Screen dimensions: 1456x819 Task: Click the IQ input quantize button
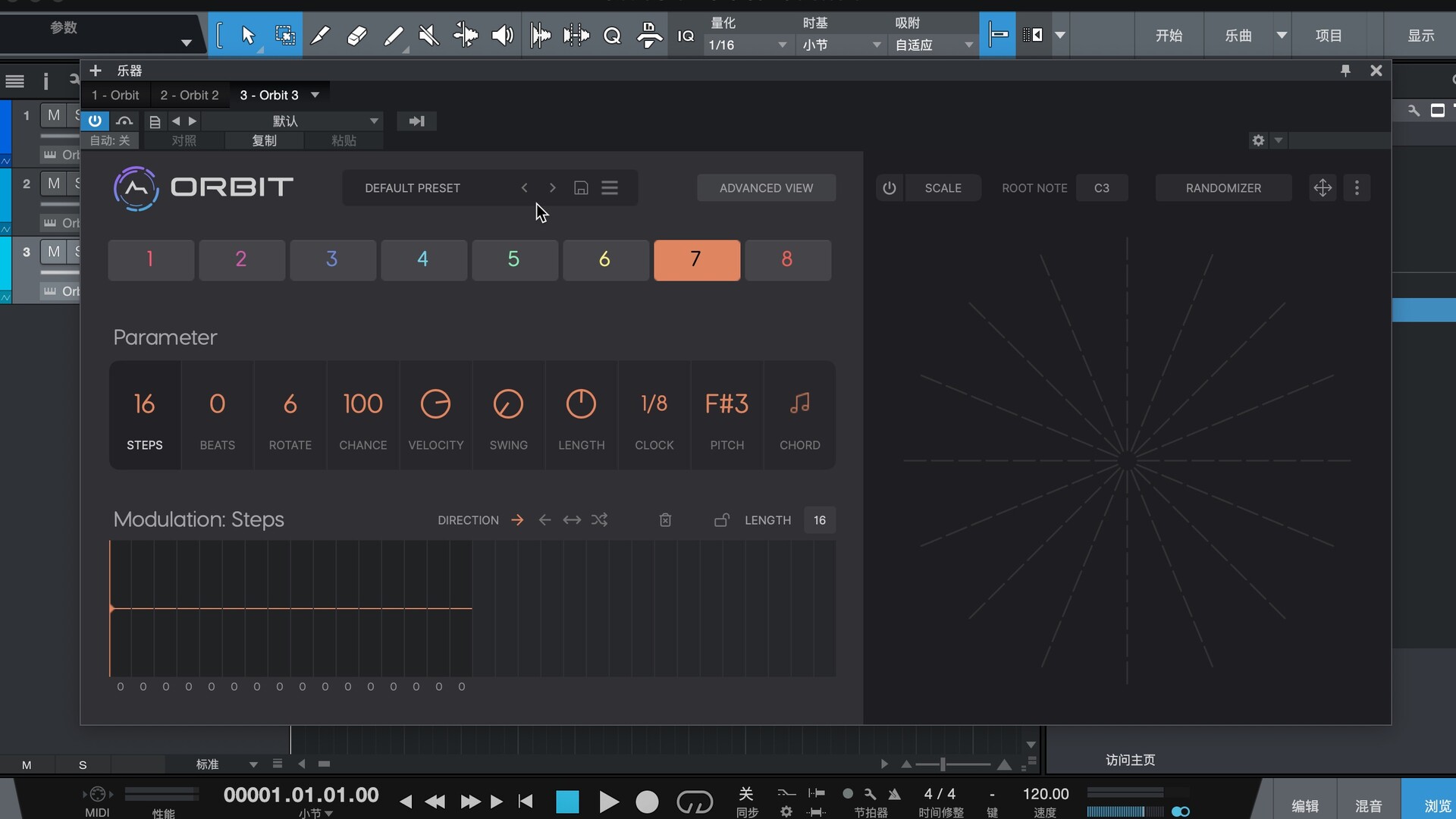(686, 36)
